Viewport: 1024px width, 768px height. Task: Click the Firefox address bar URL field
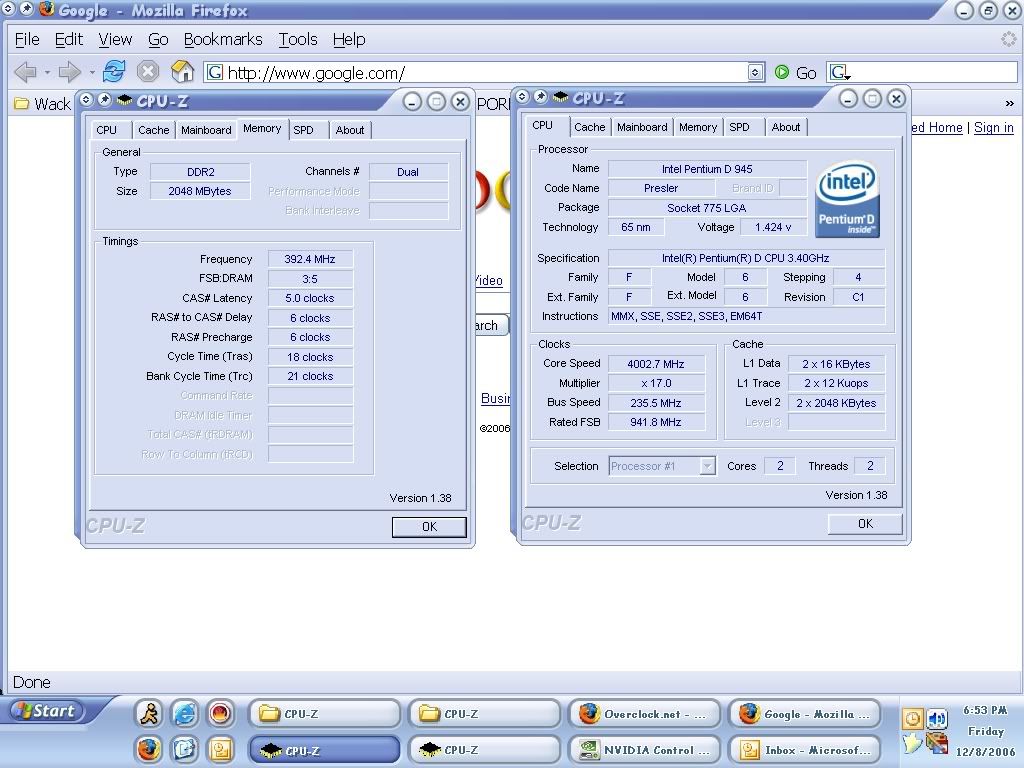[x=485, y=72]
